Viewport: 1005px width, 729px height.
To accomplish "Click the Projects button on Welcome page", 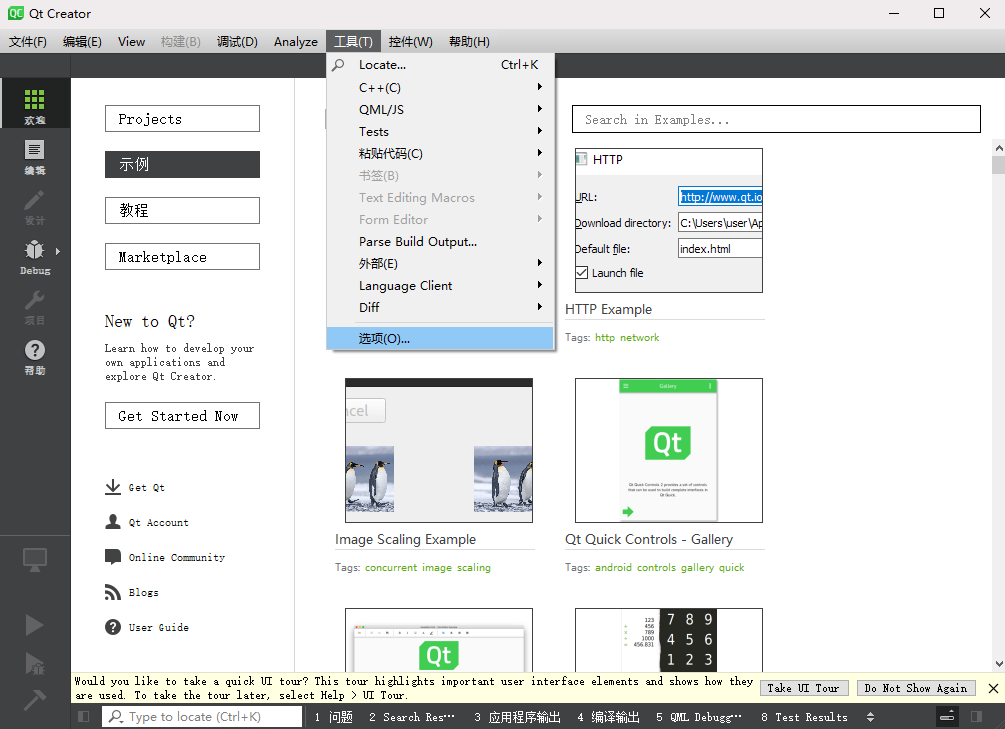I will point(183,119).
